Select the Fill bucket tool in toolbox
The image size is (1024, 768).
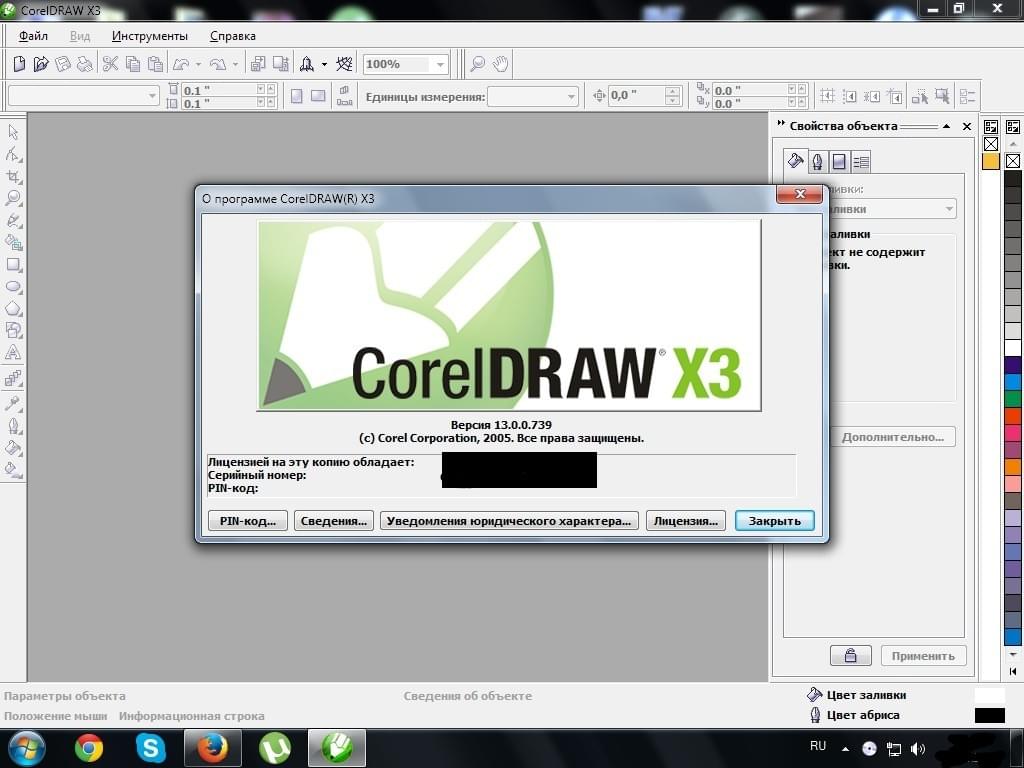(x=13, y=448)
